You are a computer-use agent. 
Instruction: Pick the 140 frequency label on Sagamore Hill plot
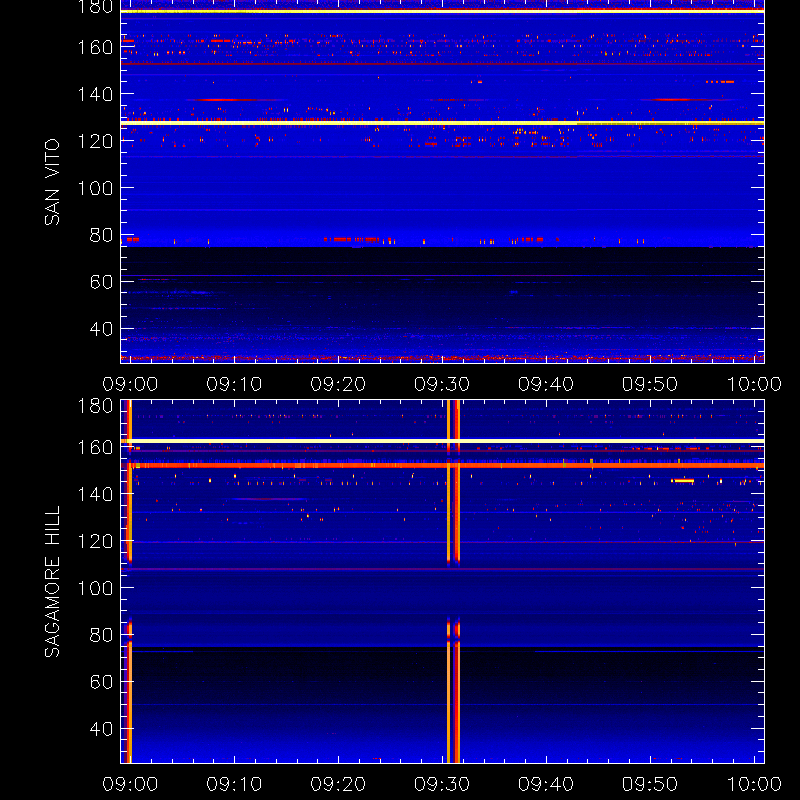pyautogui.click(x=95, y=494)
